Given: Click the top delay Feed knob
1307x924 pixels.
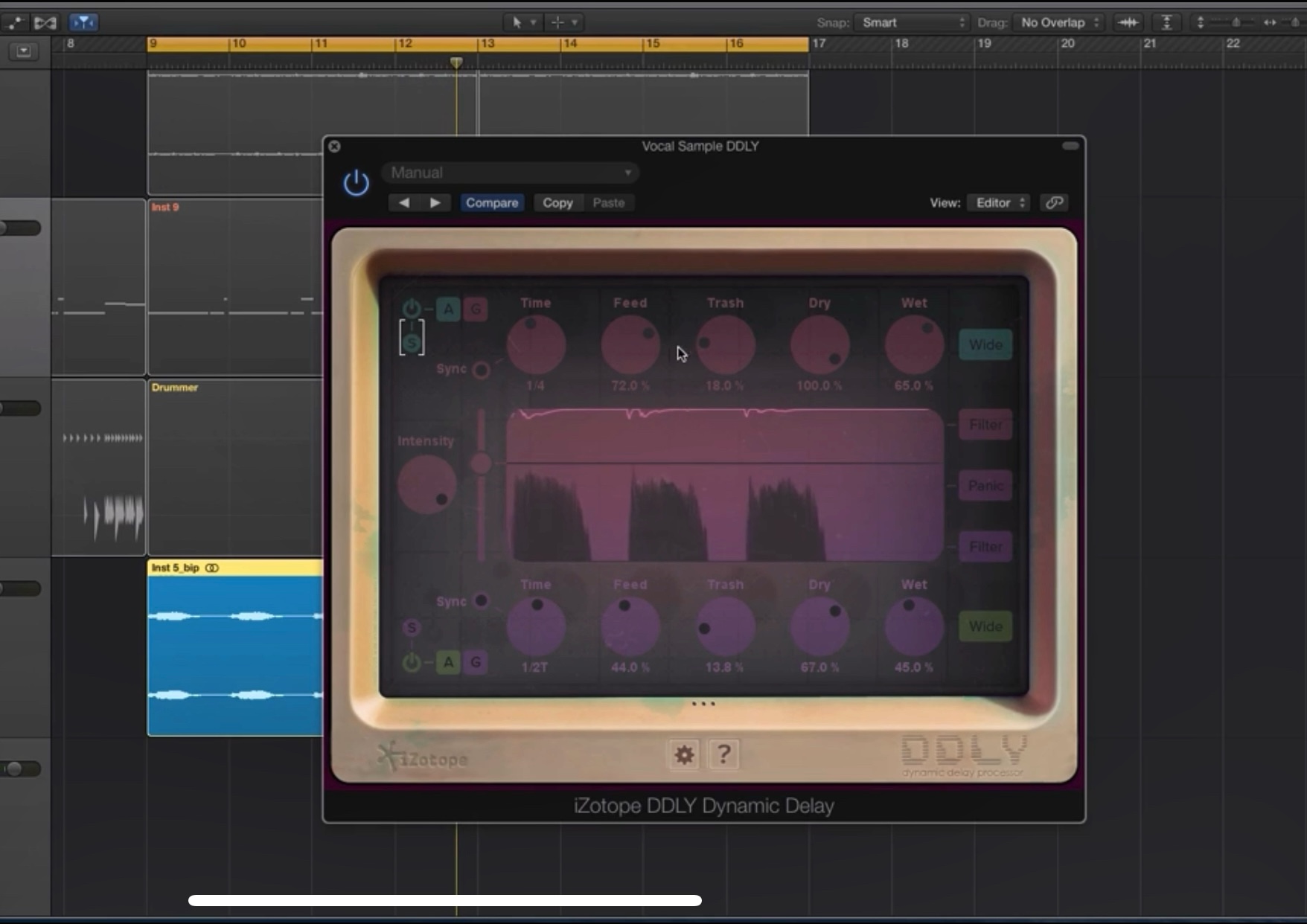Looking at the screenshot, I should pyautogui.click(x=630, y=344).
